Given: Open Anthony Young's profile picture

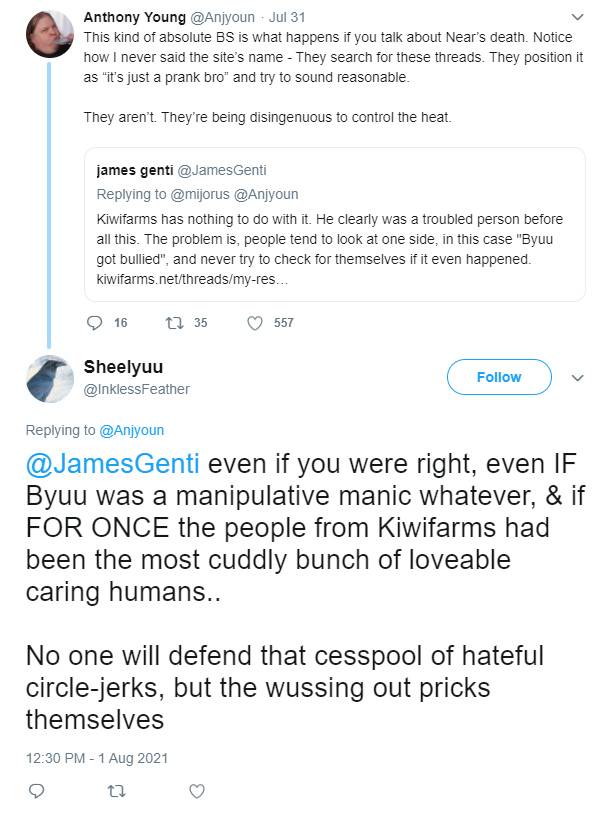Looking at the screenshot, I should (50, 34).
